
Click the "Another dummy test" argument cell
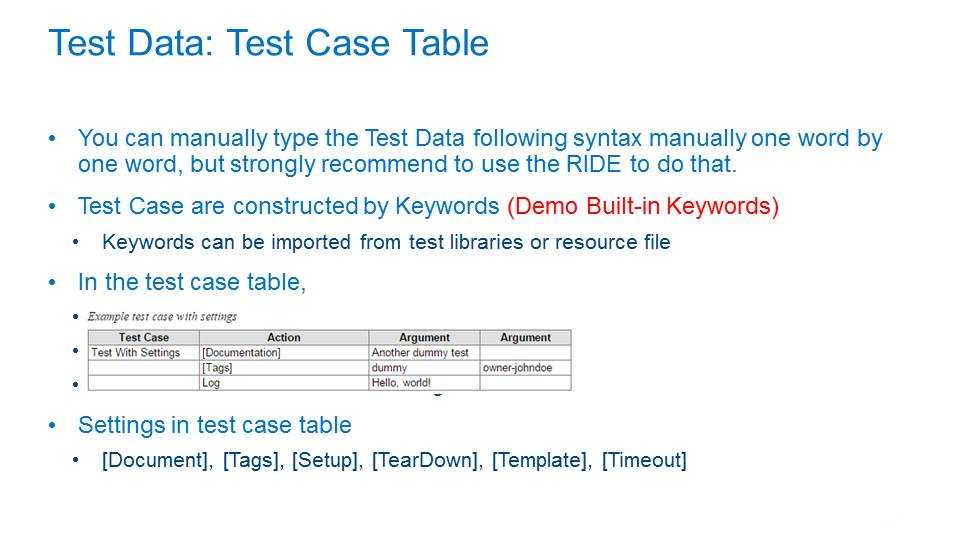(419, 352)
